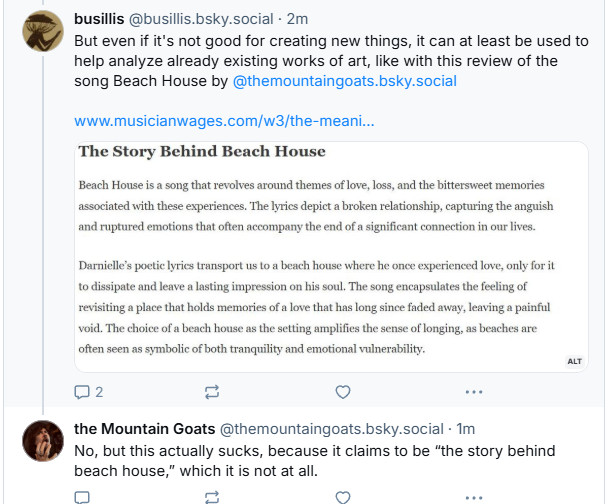Follow the @themountaingoats.bsky.social mention link
The width and height of the screenshot is (614, 504).
click(345, 81)
